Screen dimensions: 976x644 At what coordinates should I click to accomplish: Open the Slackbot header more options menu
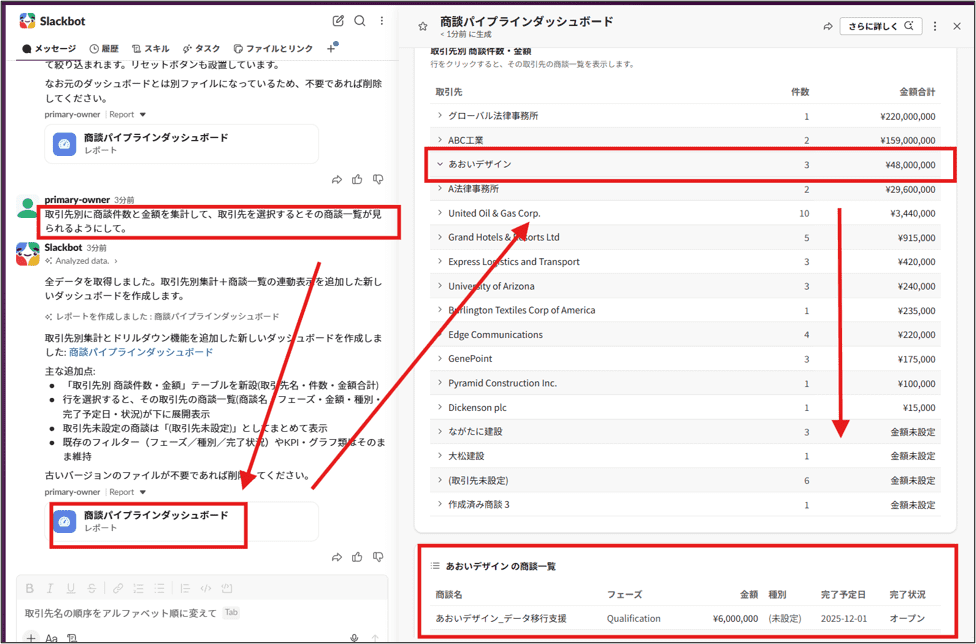(382, 21)
